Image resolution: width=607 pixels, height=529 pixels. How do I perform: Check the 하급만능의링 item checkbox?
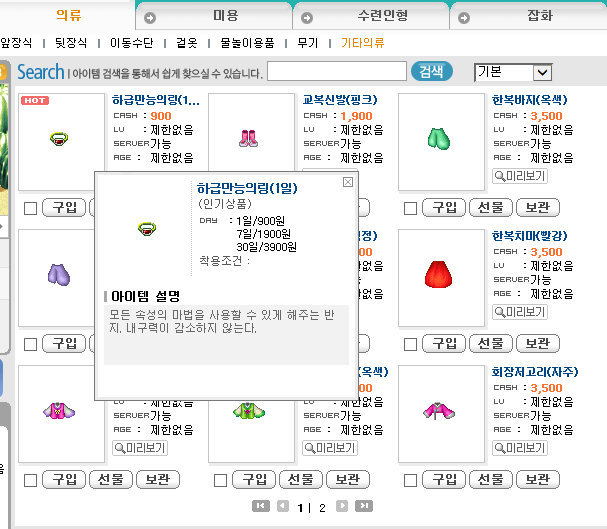[30, 208]
